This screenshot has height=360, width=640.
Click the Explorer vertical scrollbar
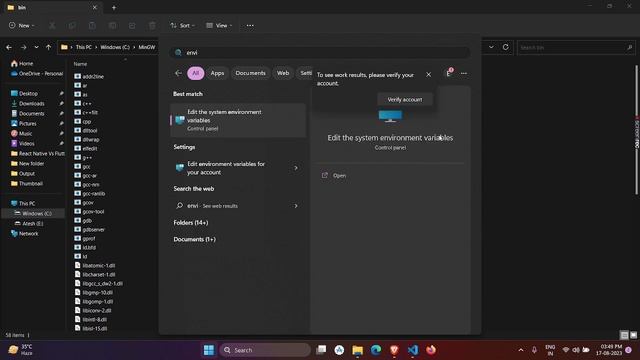click(x=636, y=131)
